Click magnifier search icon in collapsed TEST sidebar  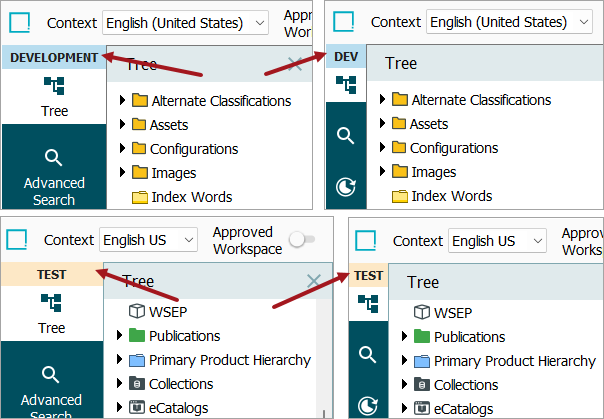368,354
